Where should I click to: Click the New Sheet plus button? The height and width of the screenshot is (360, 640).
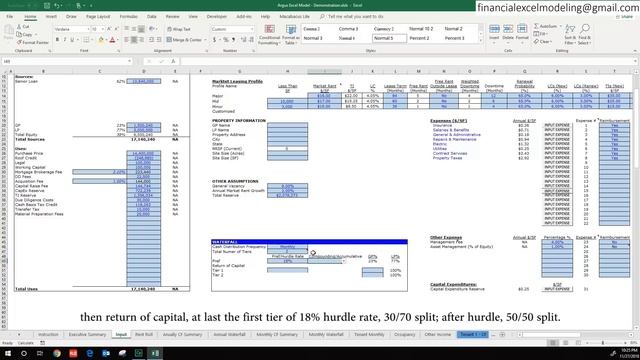[502, 335]
